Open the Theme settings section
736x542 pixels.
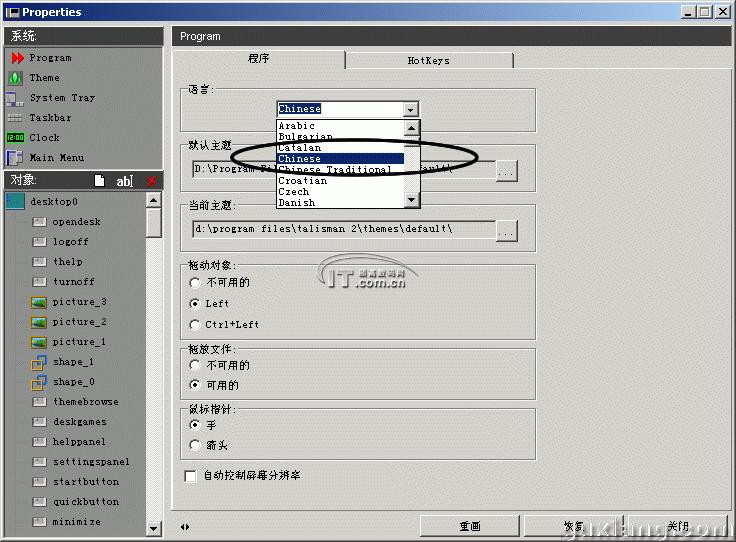point(43,78)
